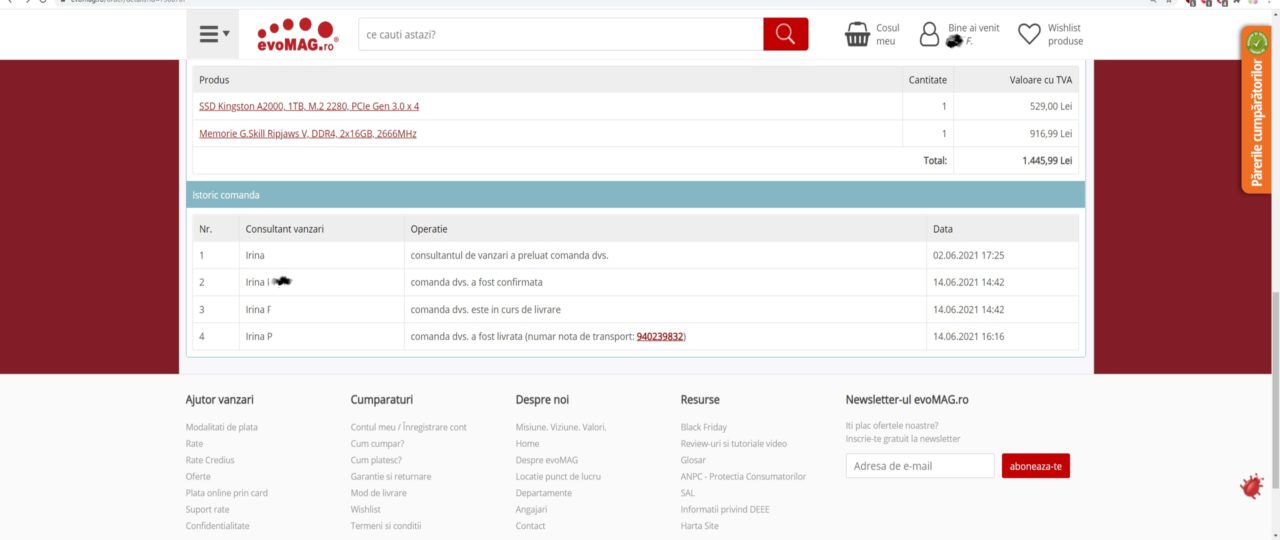The width and height of the screenshot is (1280, 540).
Task: Open 'Contact' footer link
Action: tap(530, 525)
